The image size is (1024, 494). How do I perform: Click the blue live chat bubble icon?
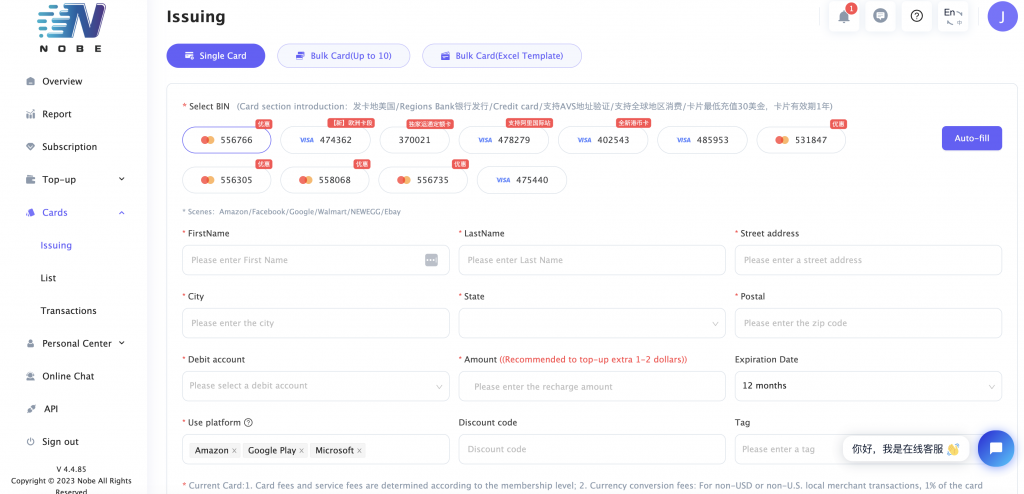[x=995, y=448]
